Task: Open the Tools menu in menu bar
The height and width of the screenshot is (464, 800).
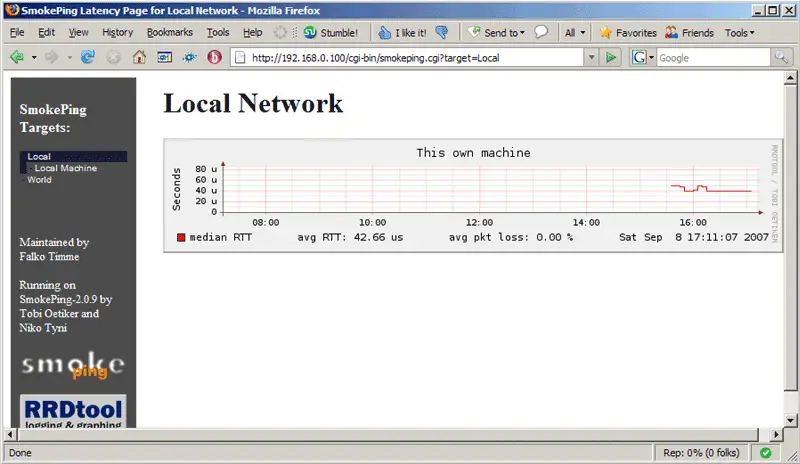Action: pos(218,32)
